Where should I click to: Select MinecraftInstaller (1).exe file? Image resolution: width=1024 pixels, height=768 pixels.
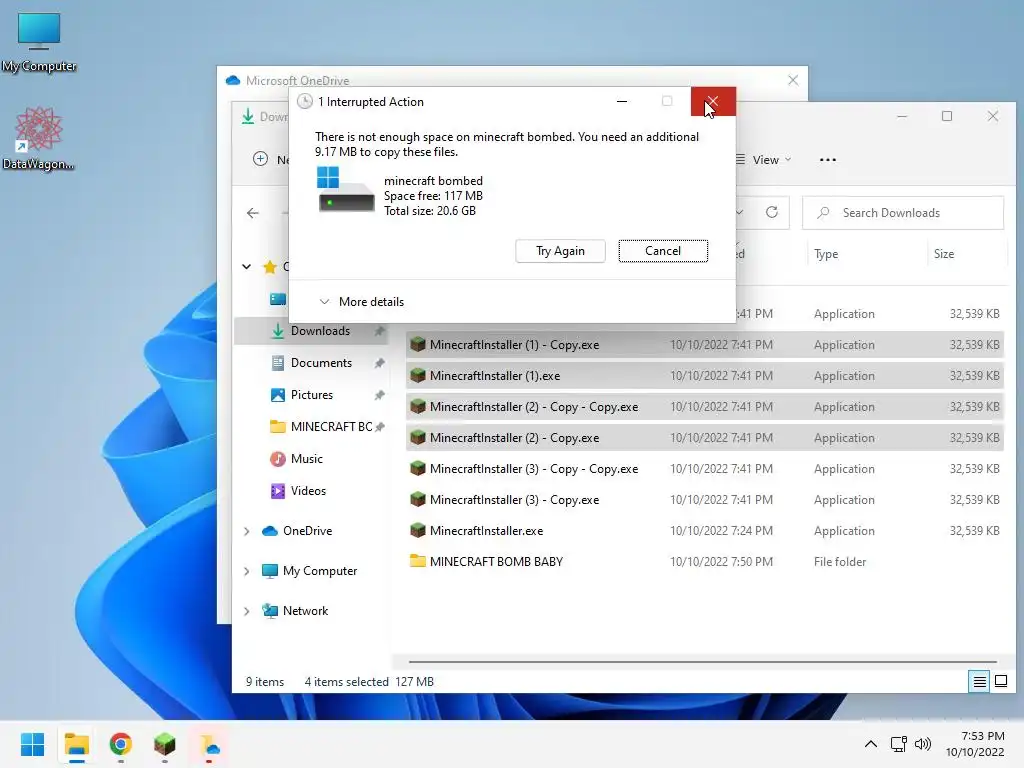click(x=704, y=376)
